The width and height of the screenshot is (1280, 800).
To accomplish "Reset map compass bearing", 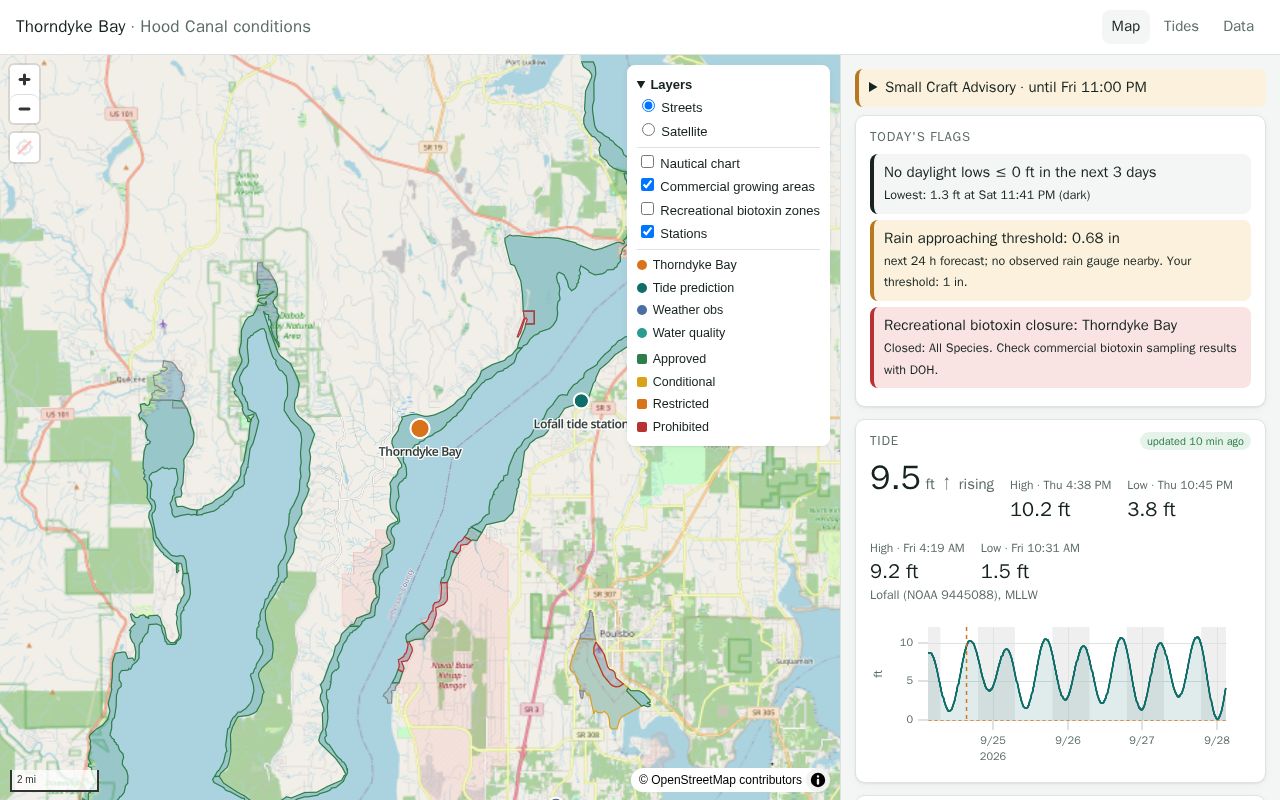I will [24, 147].
